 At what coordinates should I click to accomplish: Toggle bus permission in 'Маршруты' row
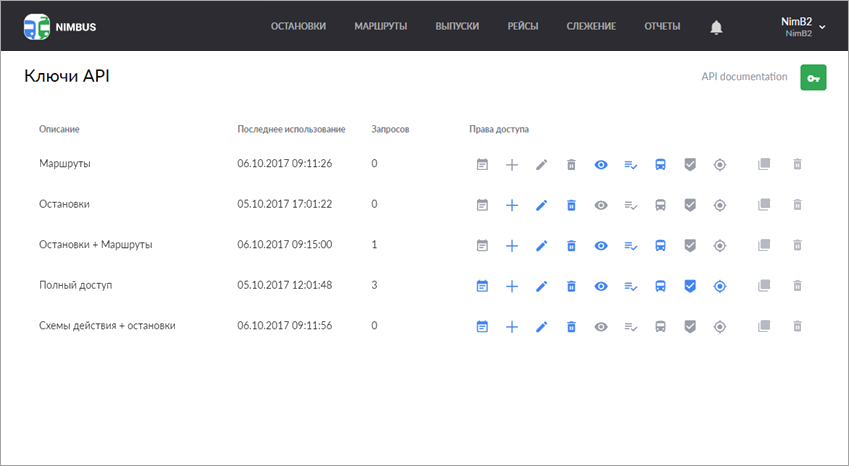(660, 164)
